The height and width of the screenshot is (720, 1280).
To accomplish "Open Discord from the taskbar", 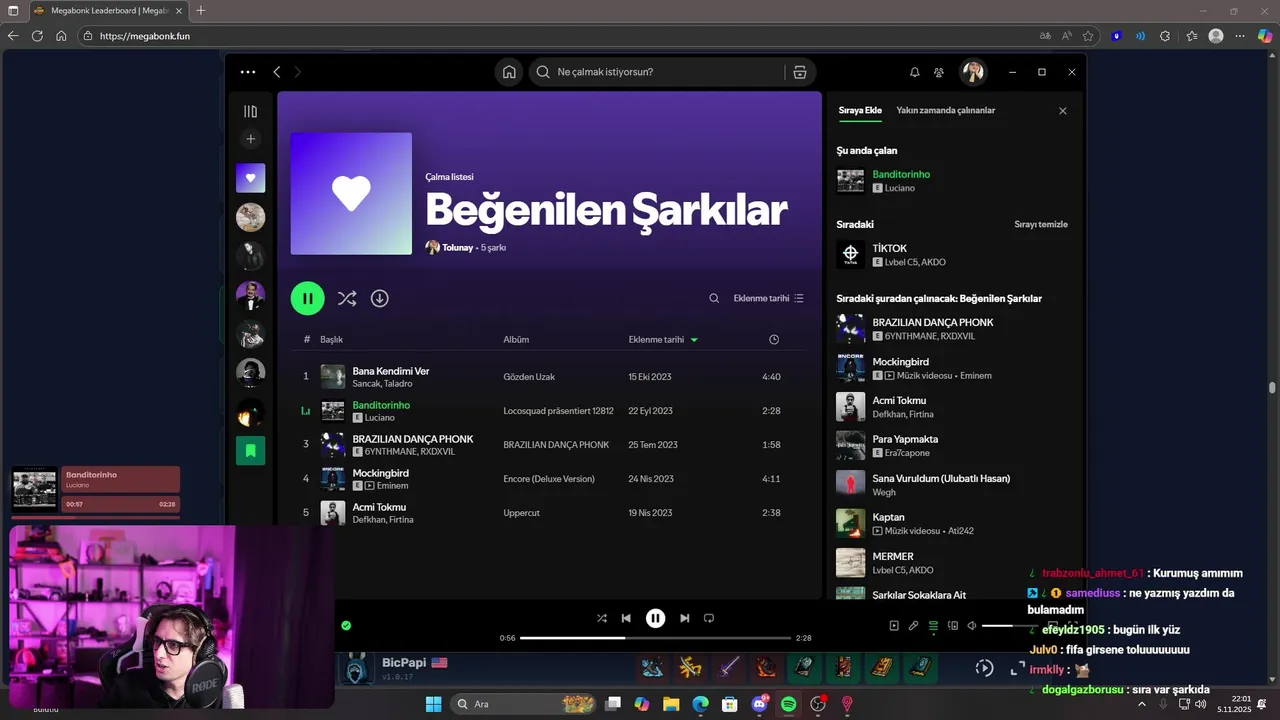I will click(x=759, y=704).
